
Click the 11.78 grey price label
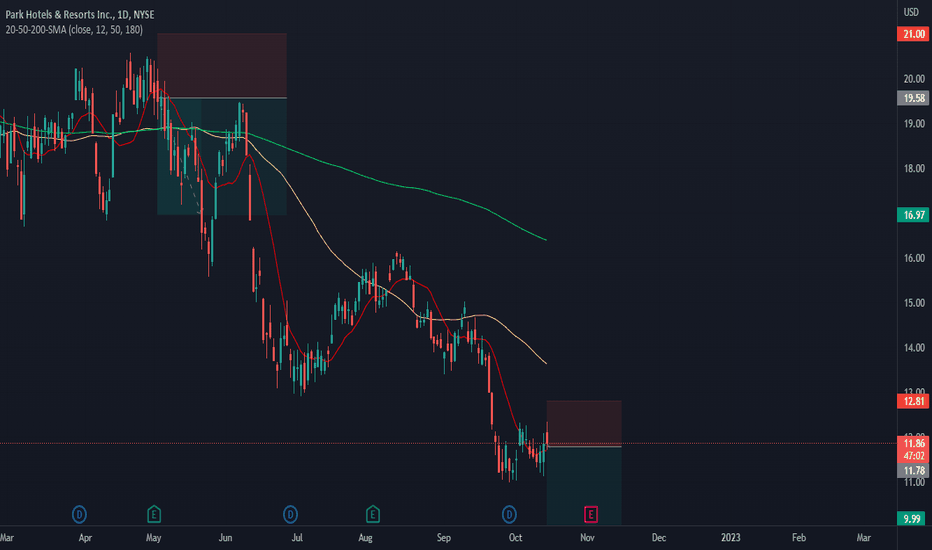click(913, 470)
